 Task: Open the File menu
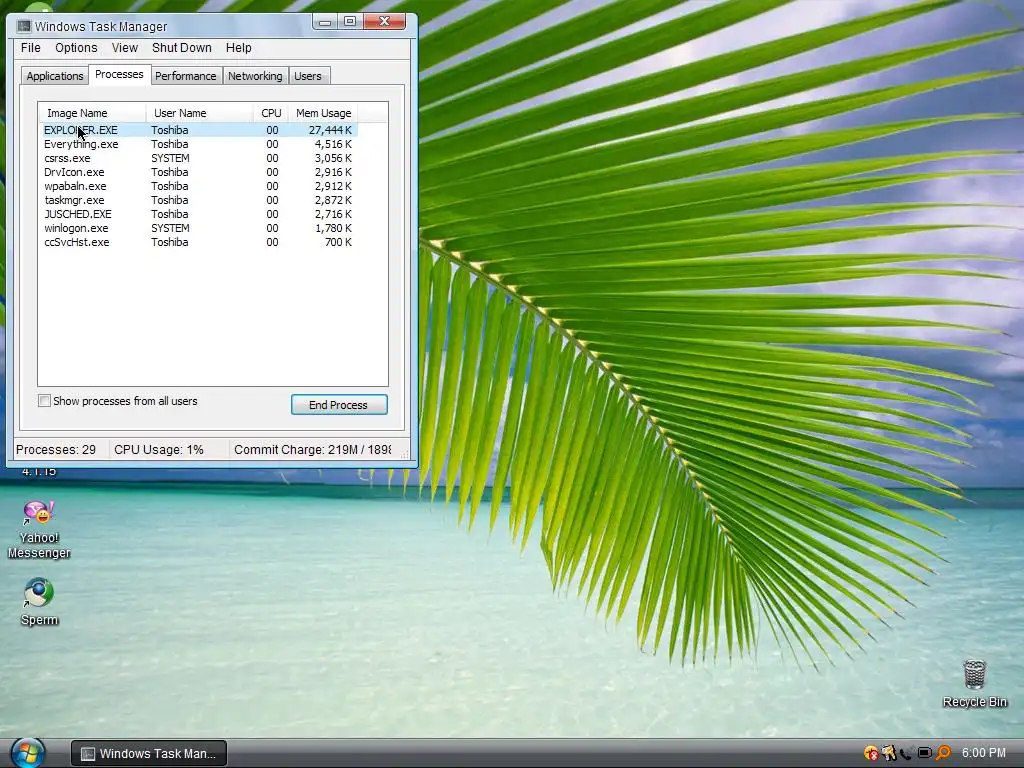31,48
